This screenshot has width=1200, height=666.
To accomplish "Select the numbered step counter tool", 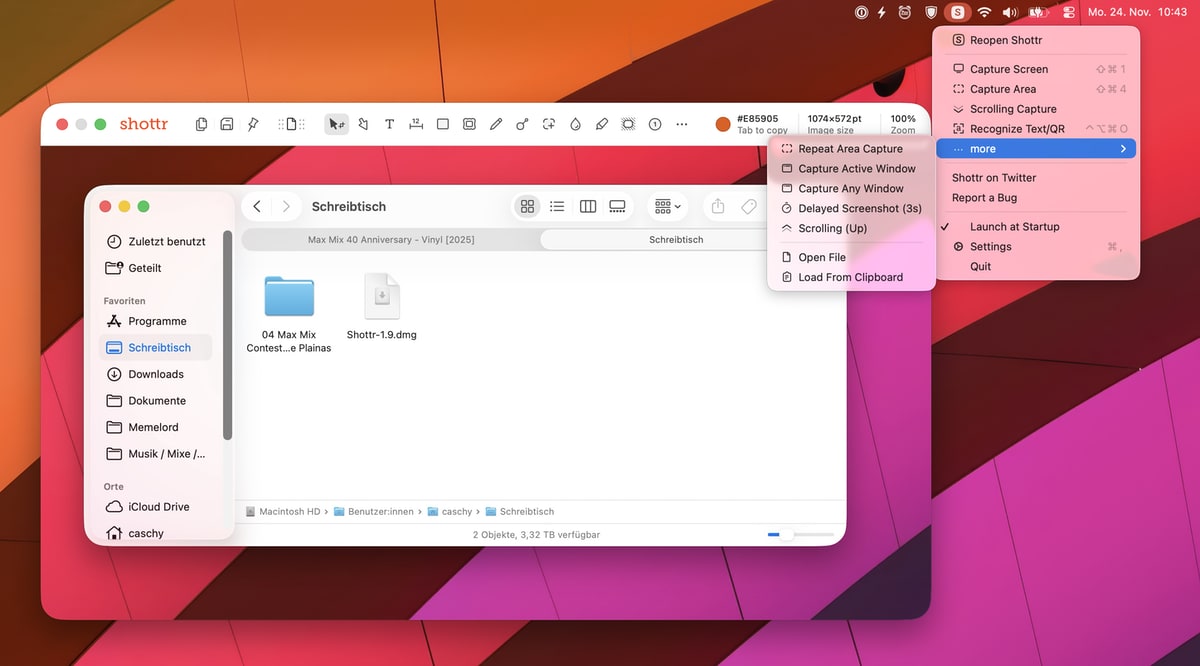I will pos(655,124).
